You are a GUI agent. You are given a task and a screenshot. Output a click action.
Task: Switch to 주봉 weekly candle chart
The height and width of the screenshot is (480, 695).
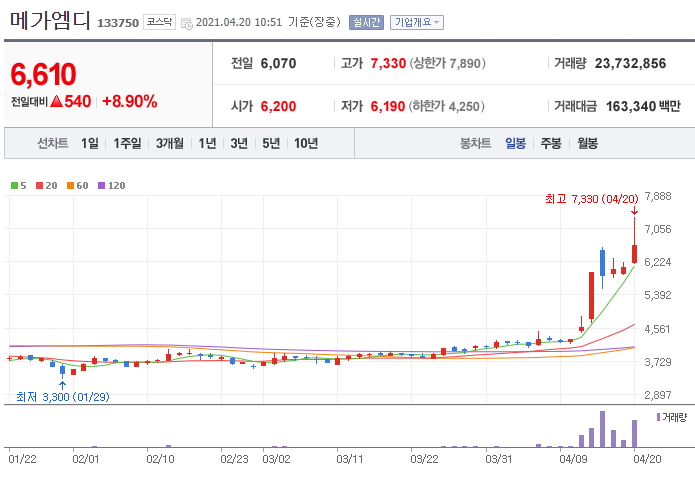click(x=551, y=143)
